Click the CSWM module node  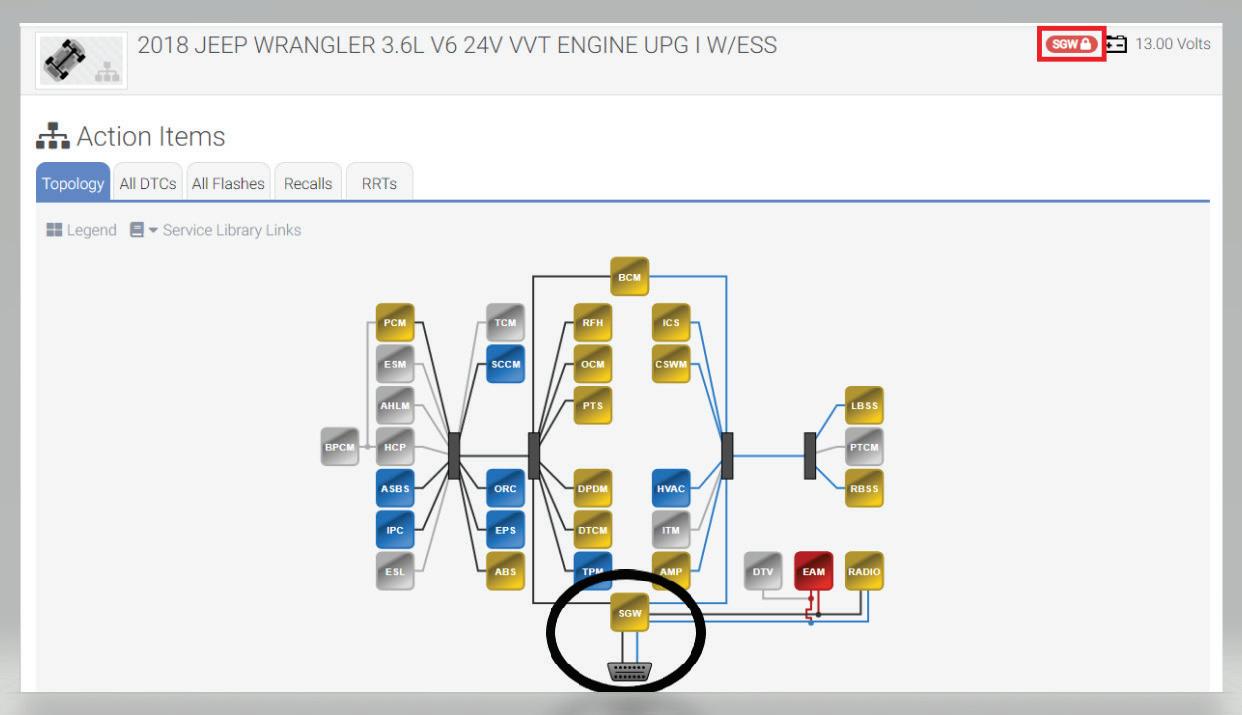[x=671, y=365]
